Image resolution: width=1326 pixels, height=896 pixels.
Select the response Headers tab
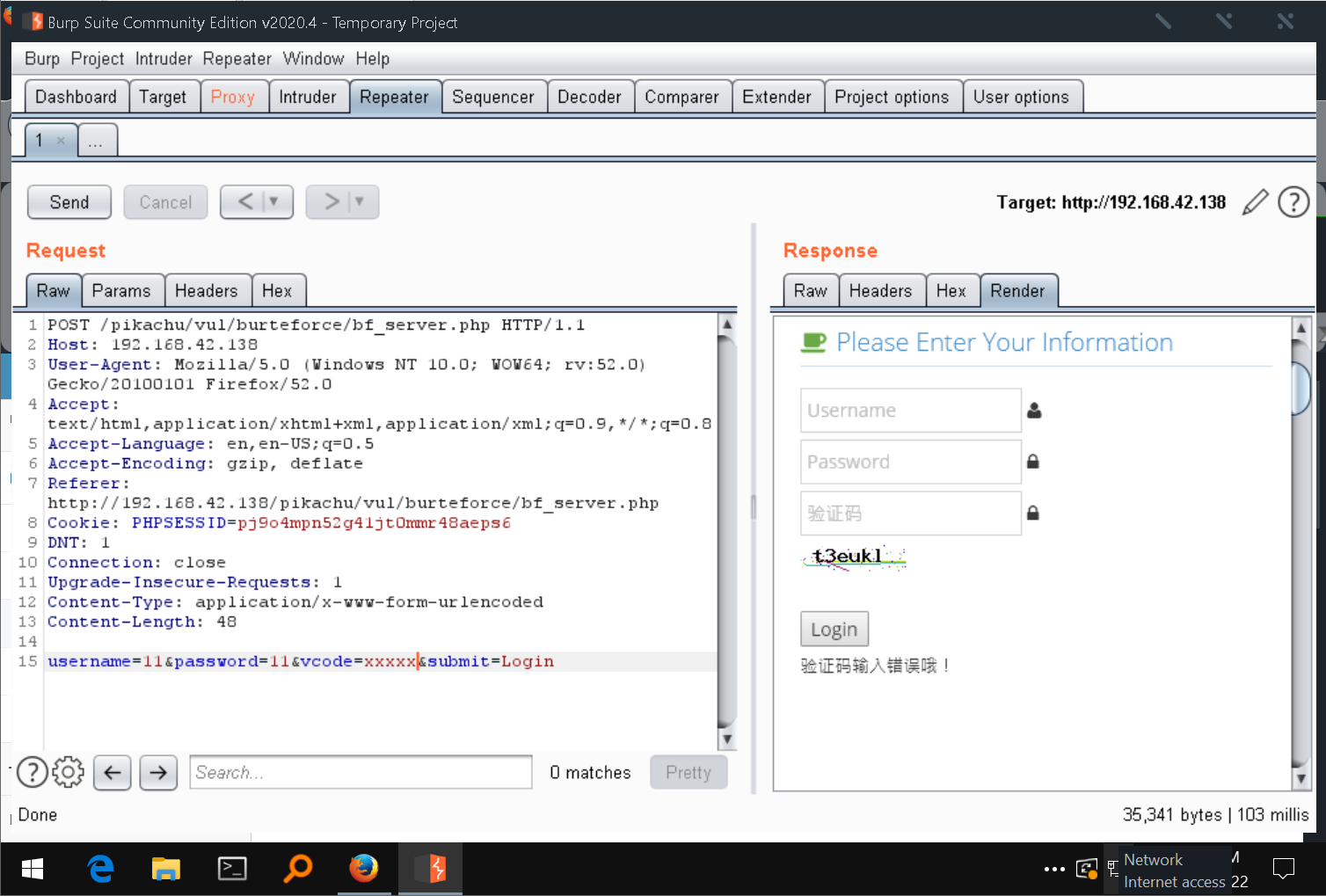[881, 291]
